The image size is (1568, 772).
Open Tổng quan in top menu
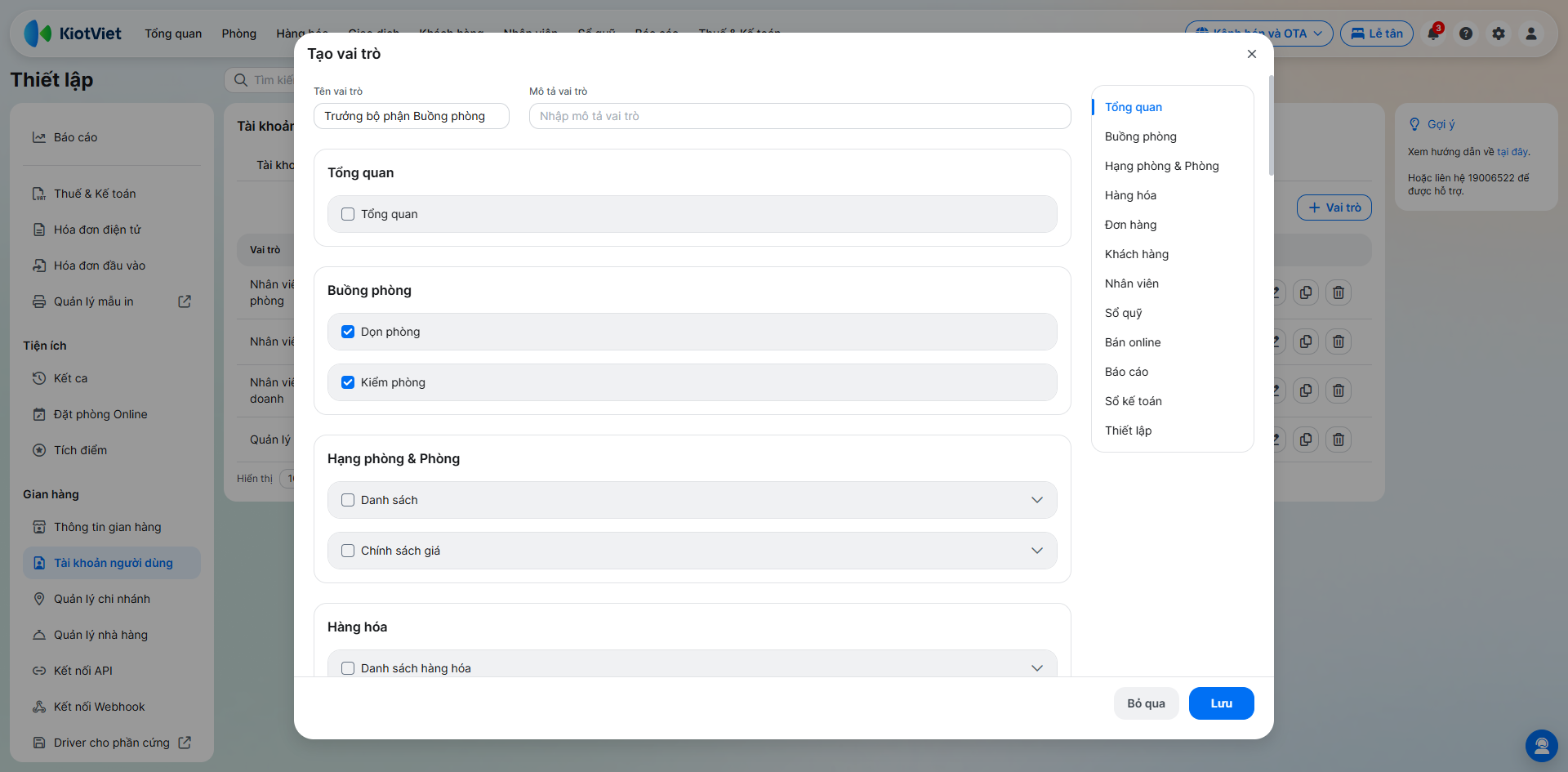click(173, 33)
